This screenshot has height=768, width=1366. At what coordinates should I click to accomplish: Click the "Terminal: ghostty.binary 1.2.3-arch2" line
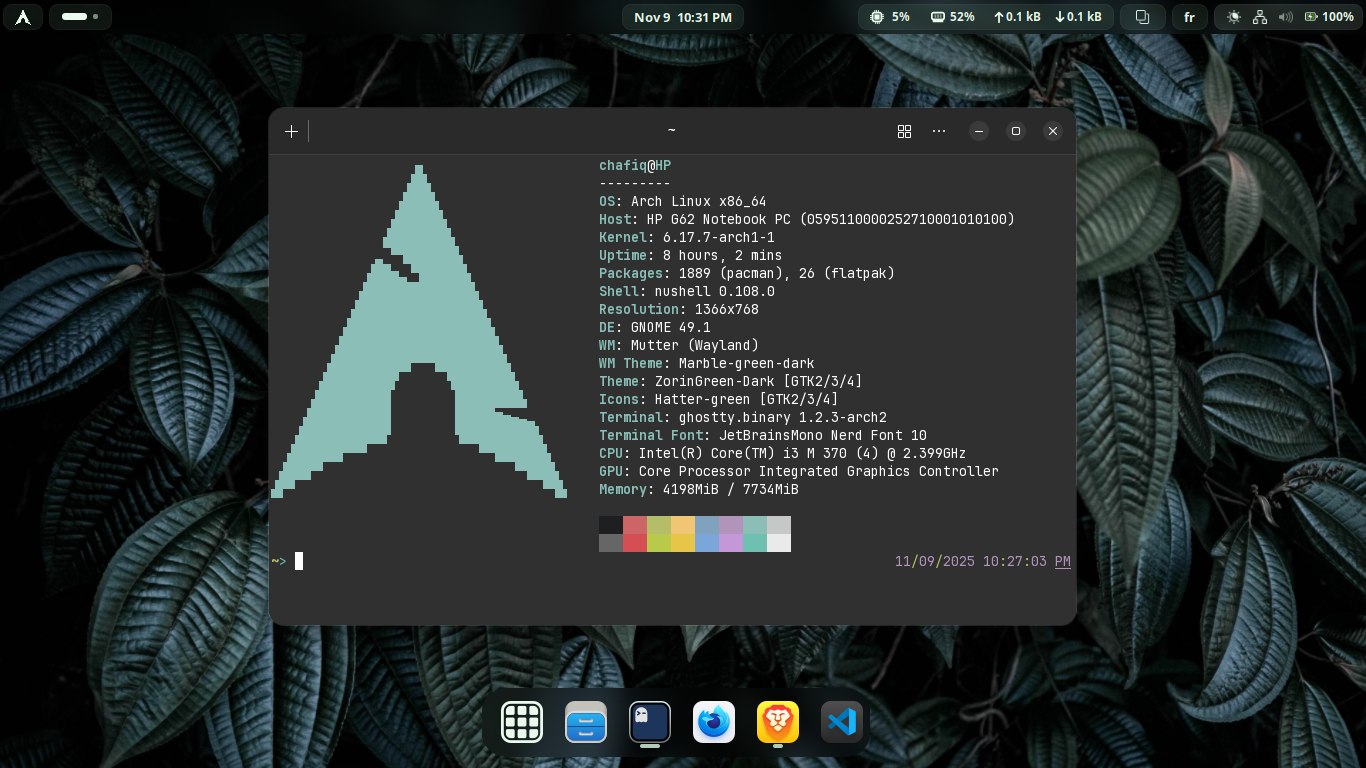click(743, 417)
